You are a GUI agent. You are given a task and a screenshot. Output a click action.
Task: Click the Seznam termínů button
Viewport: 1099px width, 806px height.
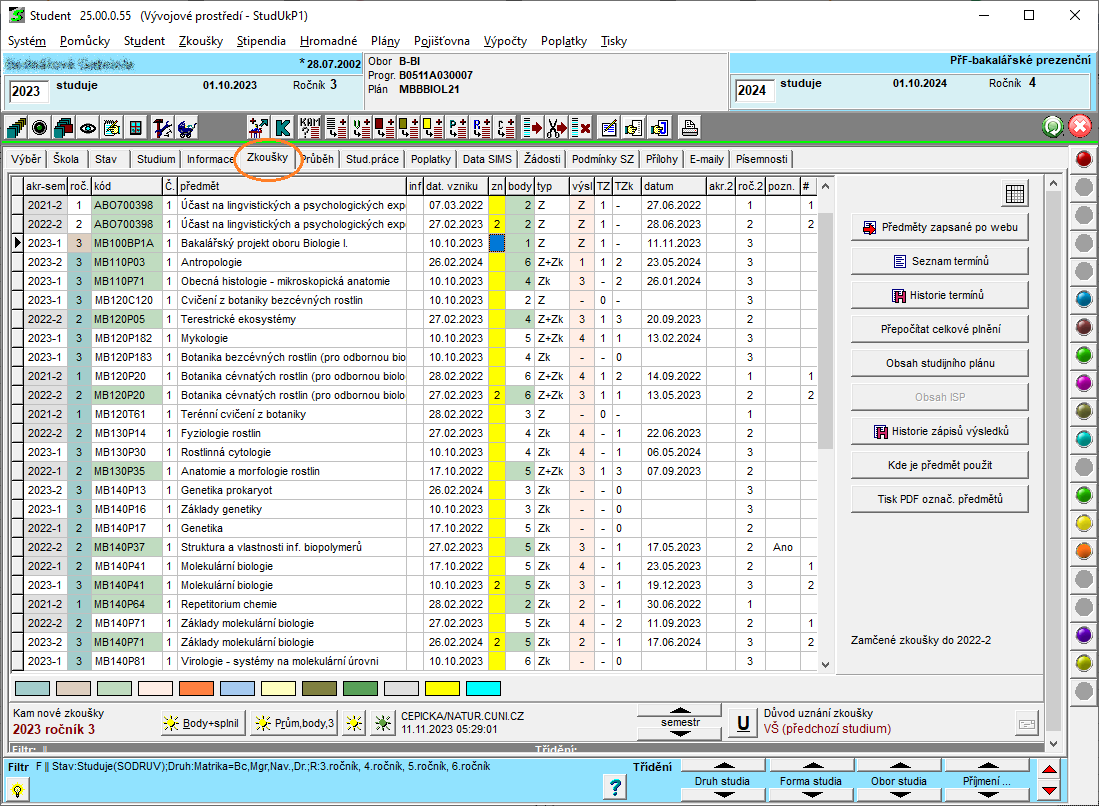pos(939,261)
